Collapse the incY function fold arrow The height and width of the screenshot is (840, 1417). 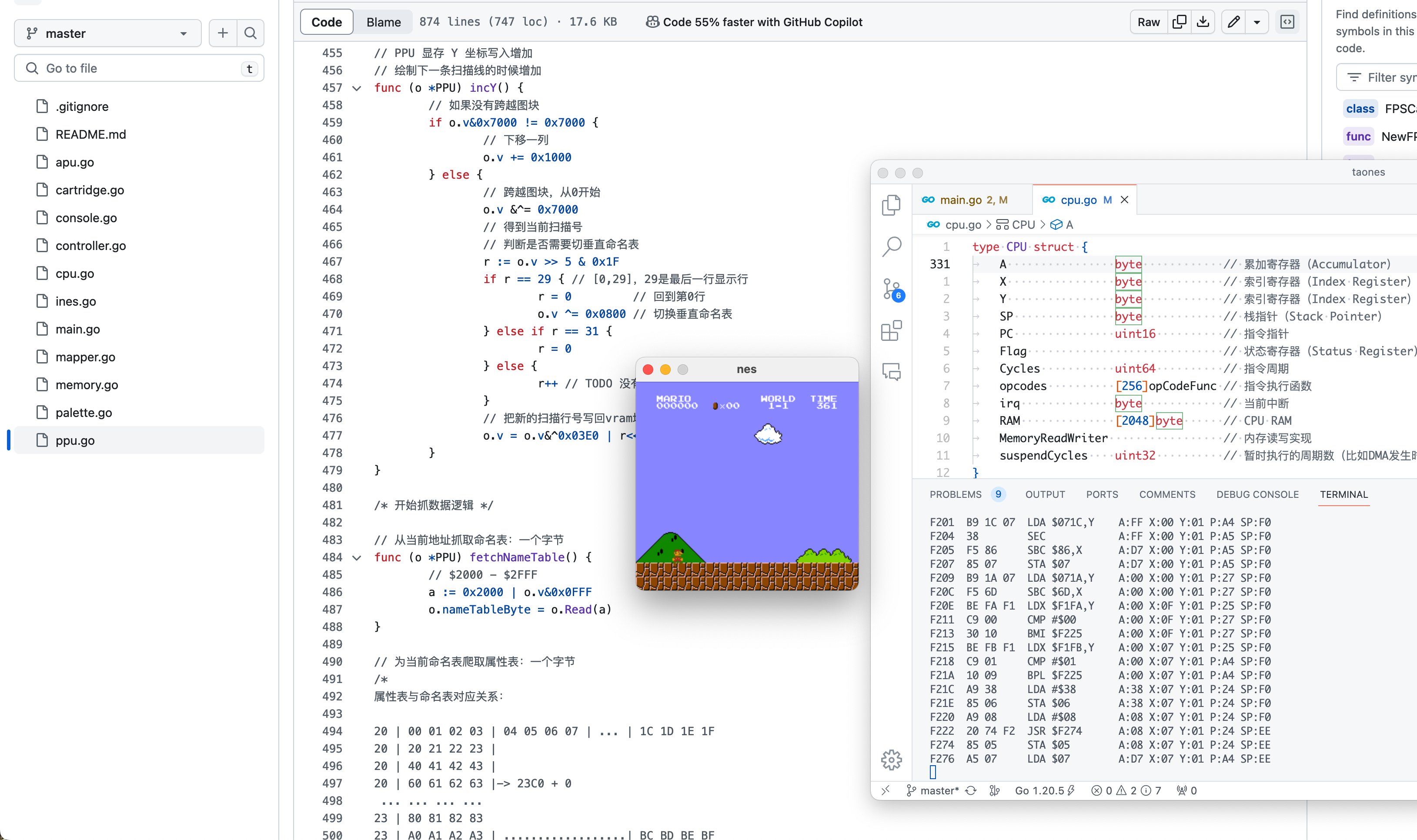pyautogui.click(x=357, y=88)
